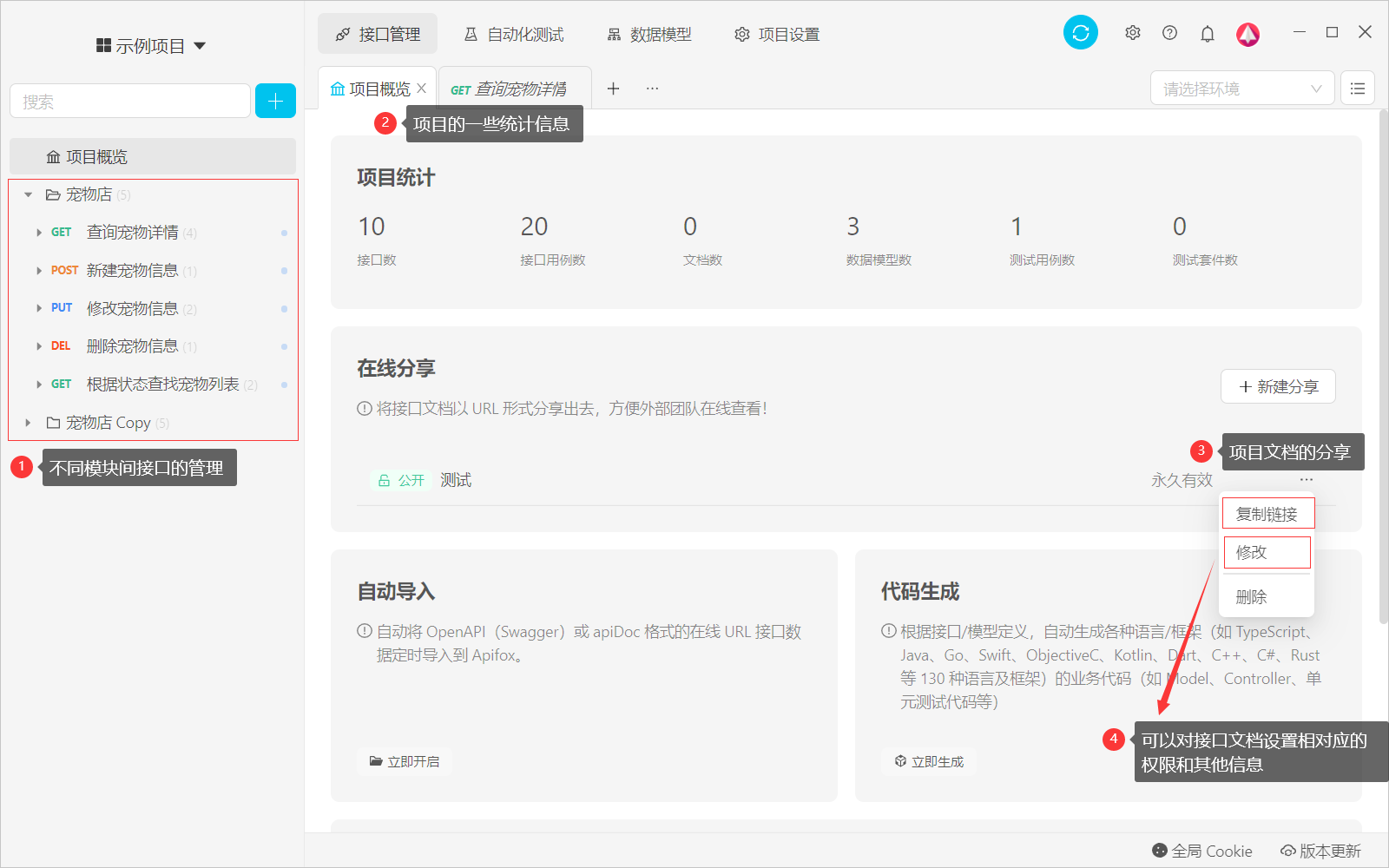This screenshot has height=868, width=1389.
Task: Click status dot on 查询宠物详情 row
Action: 284,233
